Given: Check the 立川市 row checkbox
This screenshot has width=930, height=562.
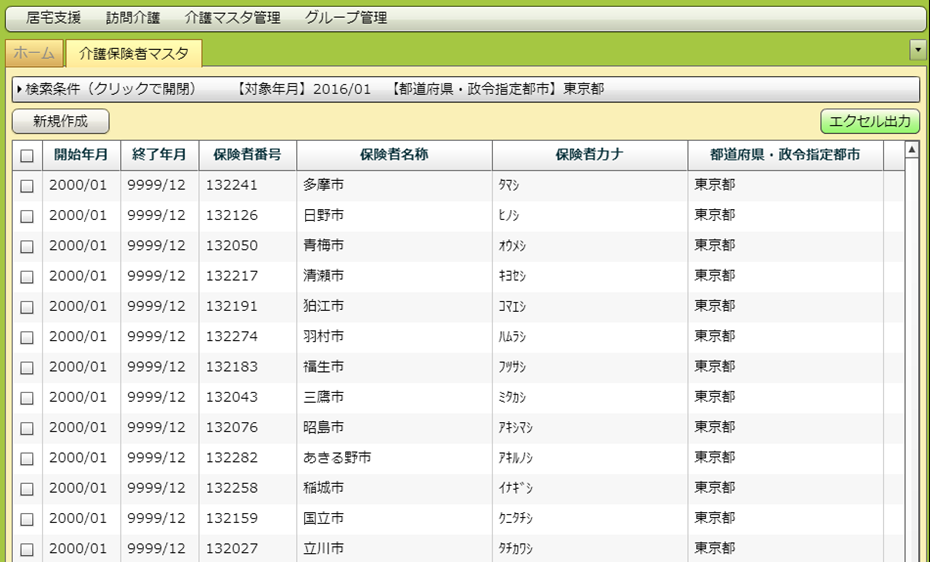Looking at the screenshot, I should point(27,549).
